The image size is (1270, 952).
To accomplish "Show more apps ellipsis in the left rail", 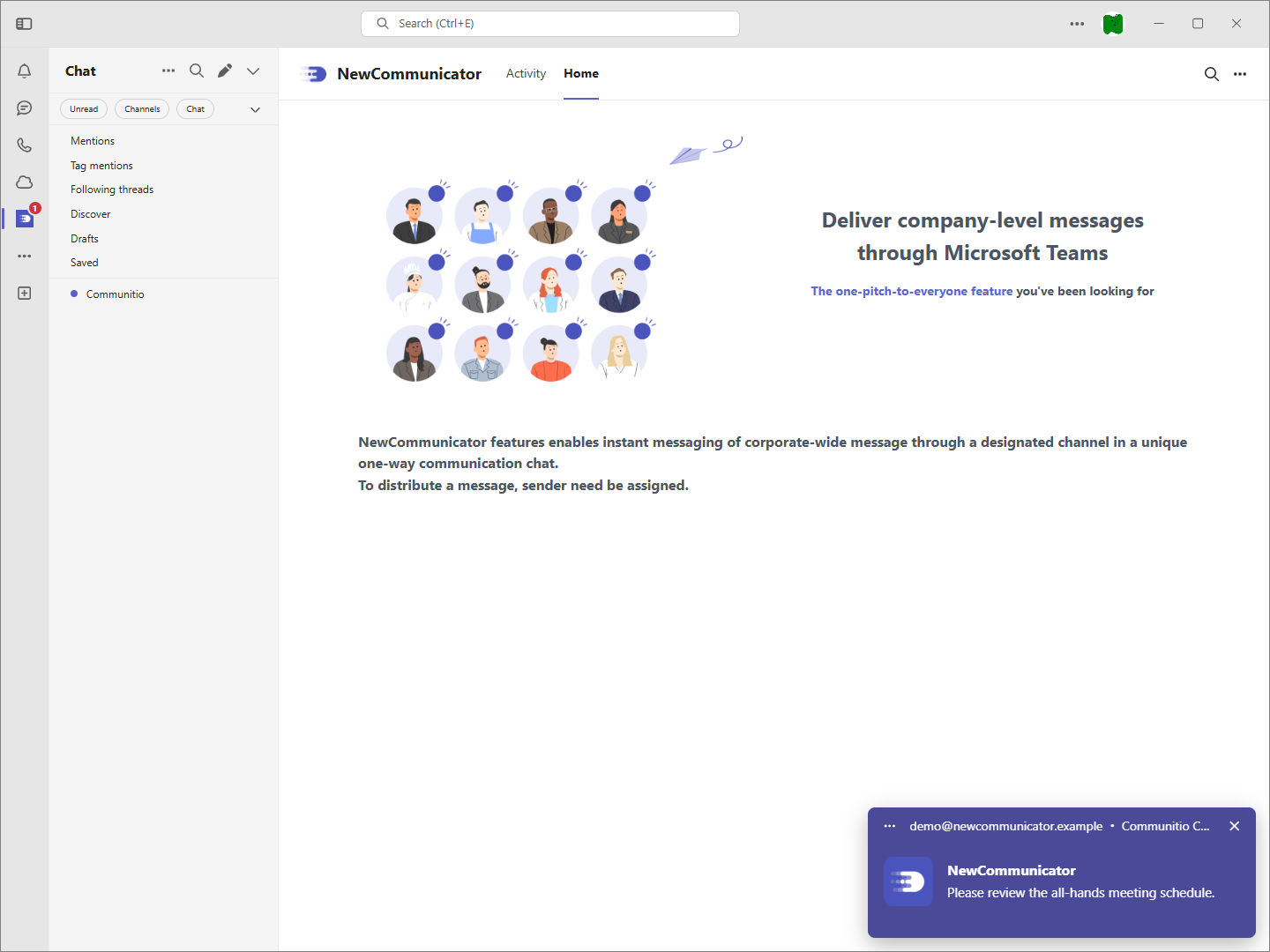I will point(25,256).
